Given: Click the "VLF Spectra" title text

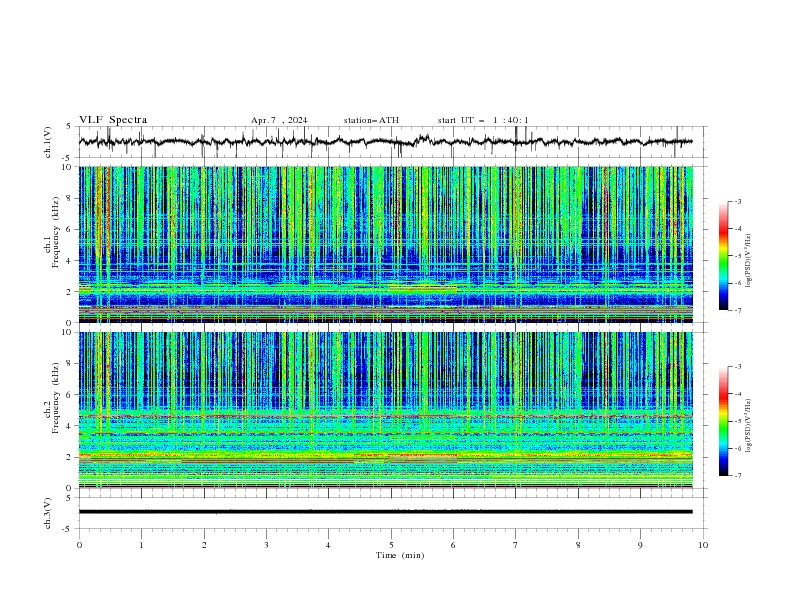Looking at the screenshot, I should click(x=113, y=120).
